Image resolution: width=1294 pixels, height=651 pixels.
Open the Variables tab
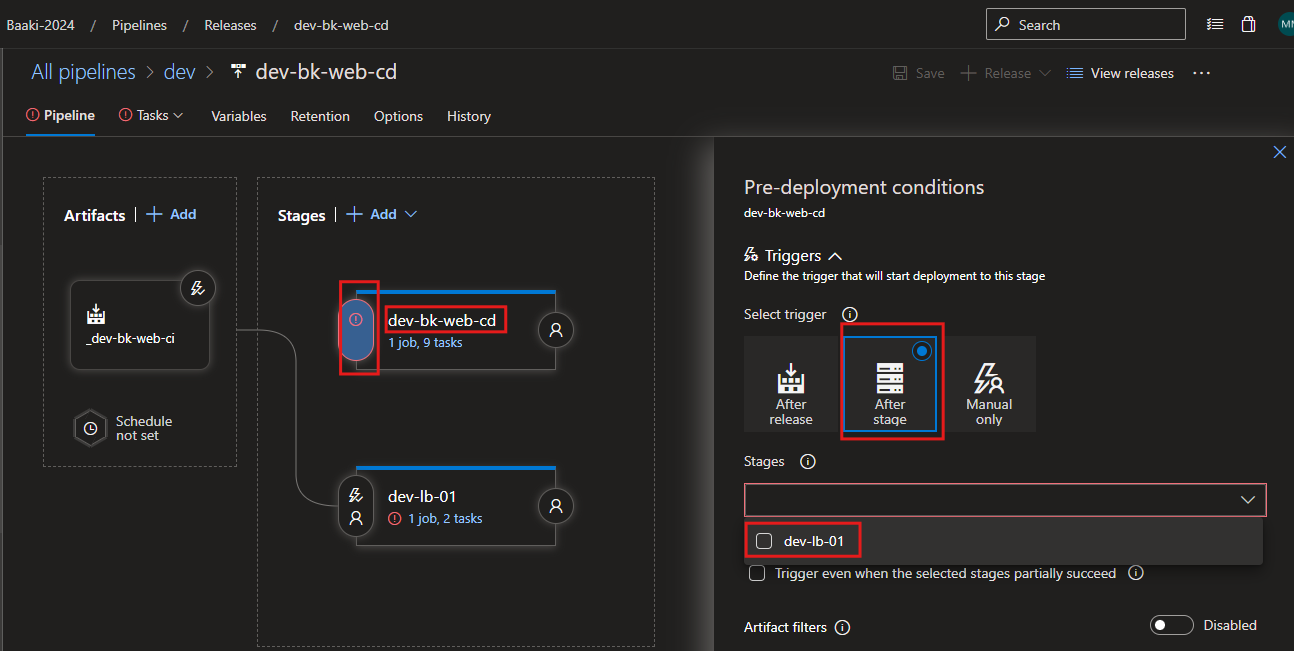pyautogui.click(x=239, y=116)
